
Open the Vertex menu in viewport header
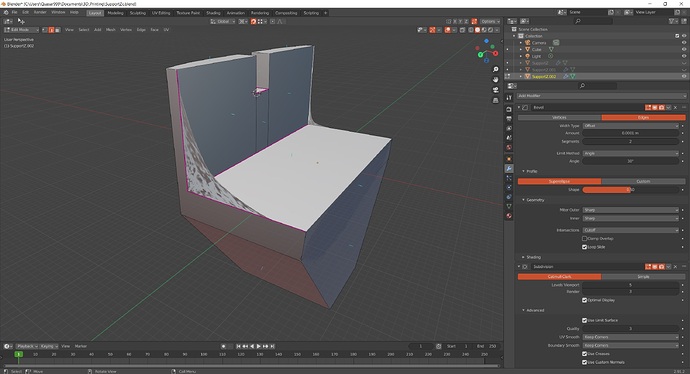(x=126, y=30)
